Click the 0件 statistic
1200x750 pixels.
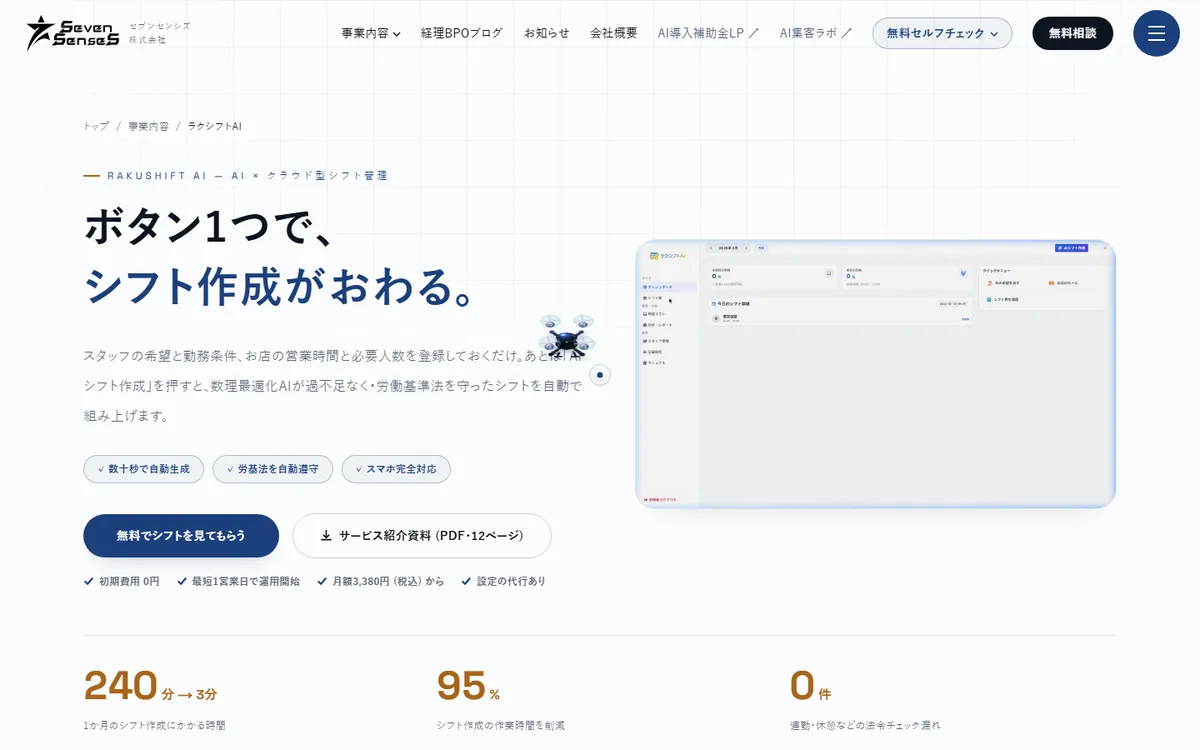click(x=810, y=686)
